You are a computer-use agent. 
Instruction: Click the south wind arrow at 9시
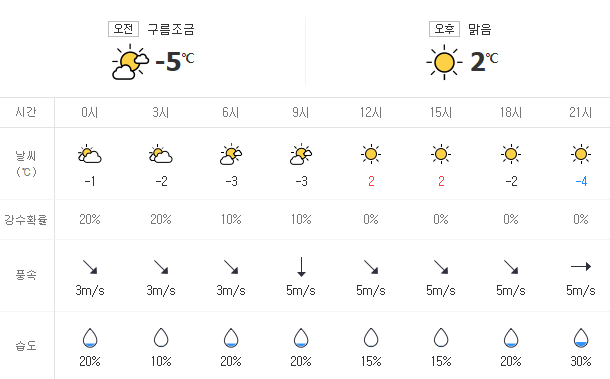click(301, 267)
